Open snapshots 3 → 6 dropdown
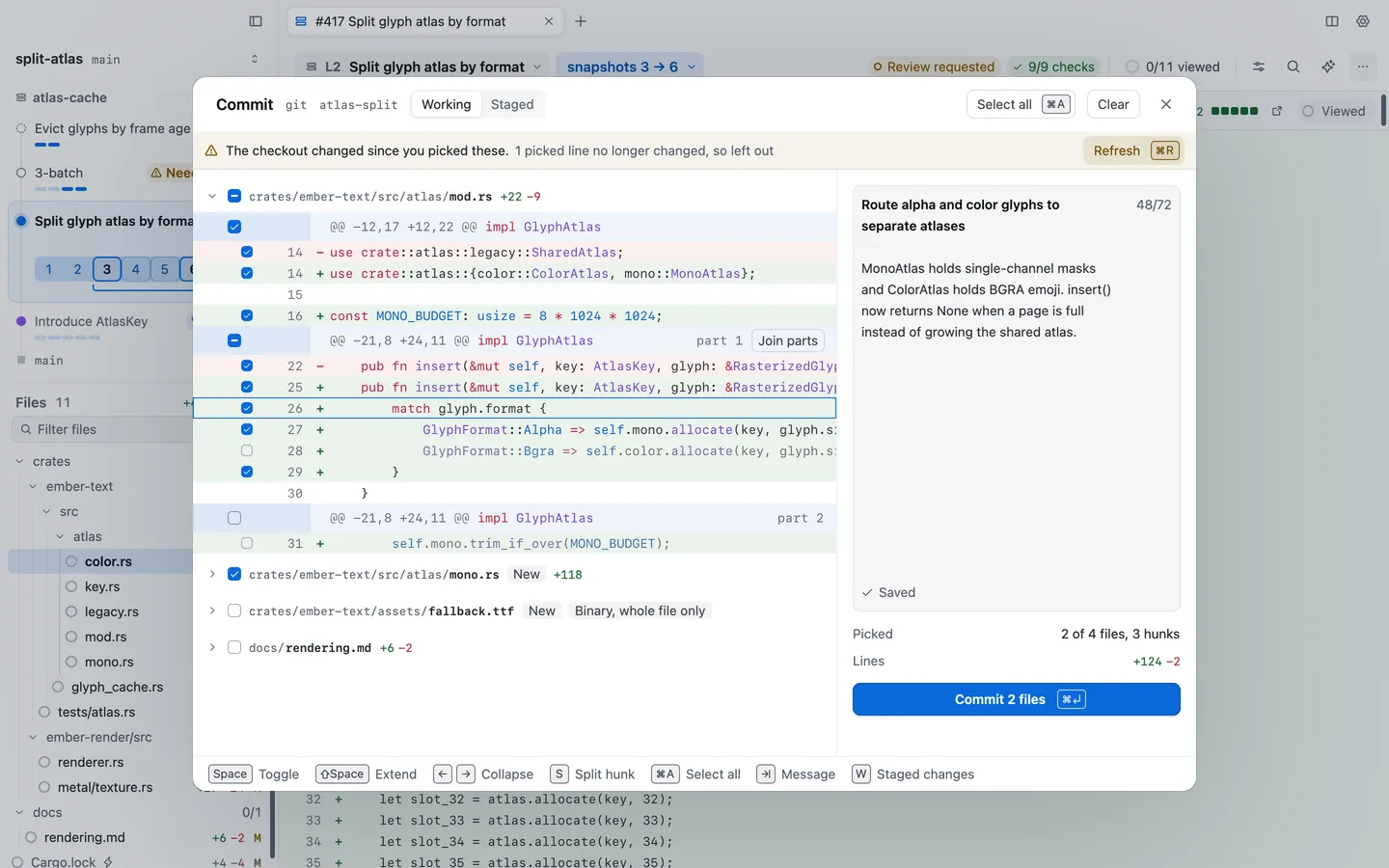1389x868 pixels. click(x=630, y=67)
